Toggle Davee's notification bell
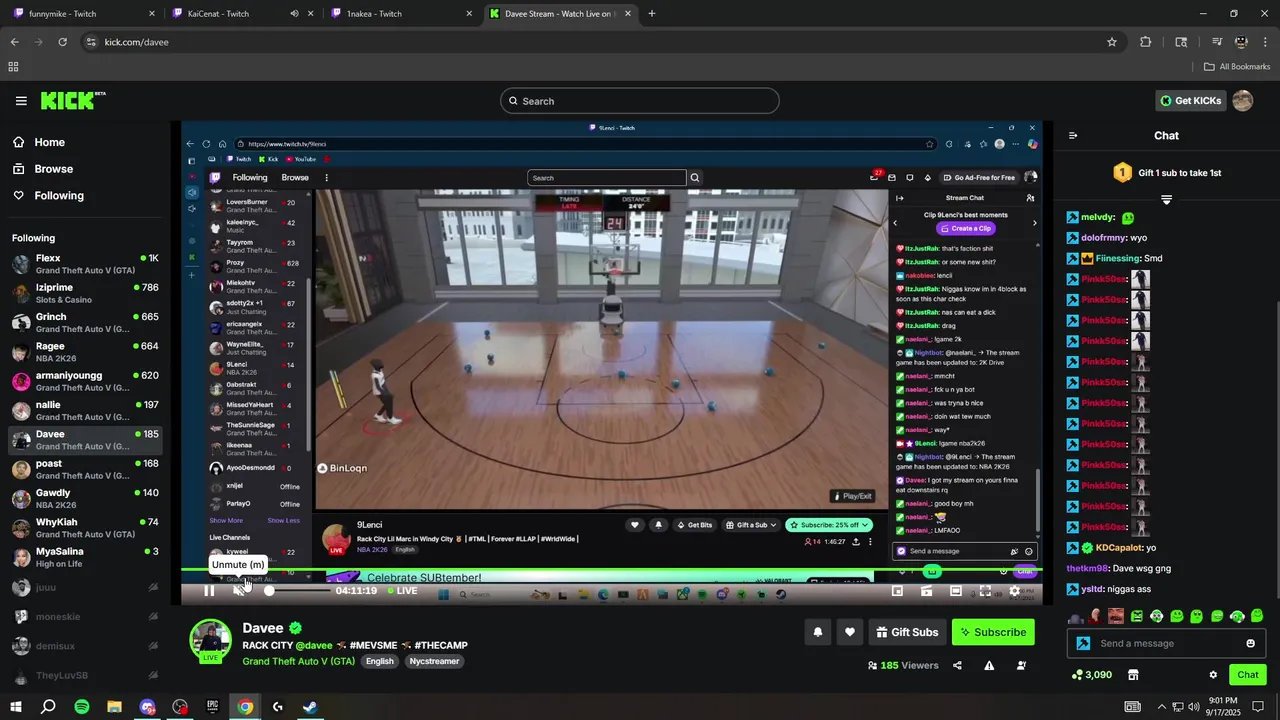The height and width of the screenshot is (720, 1280). [x=817, y=632]
